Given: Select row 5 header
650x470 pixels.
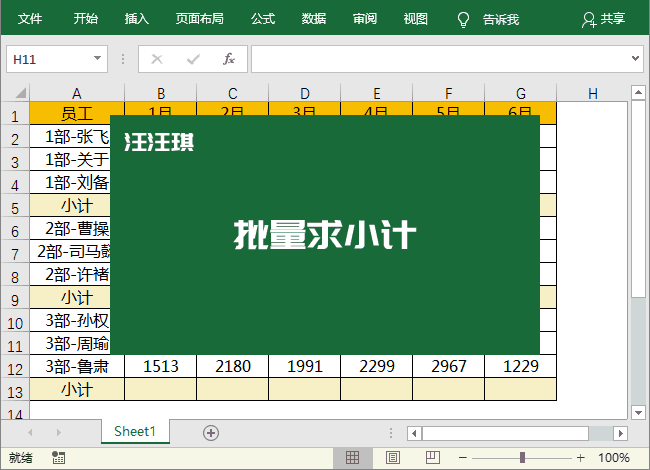Looking at the screenshot, I should pyautogui.click(x=15, y=207).
